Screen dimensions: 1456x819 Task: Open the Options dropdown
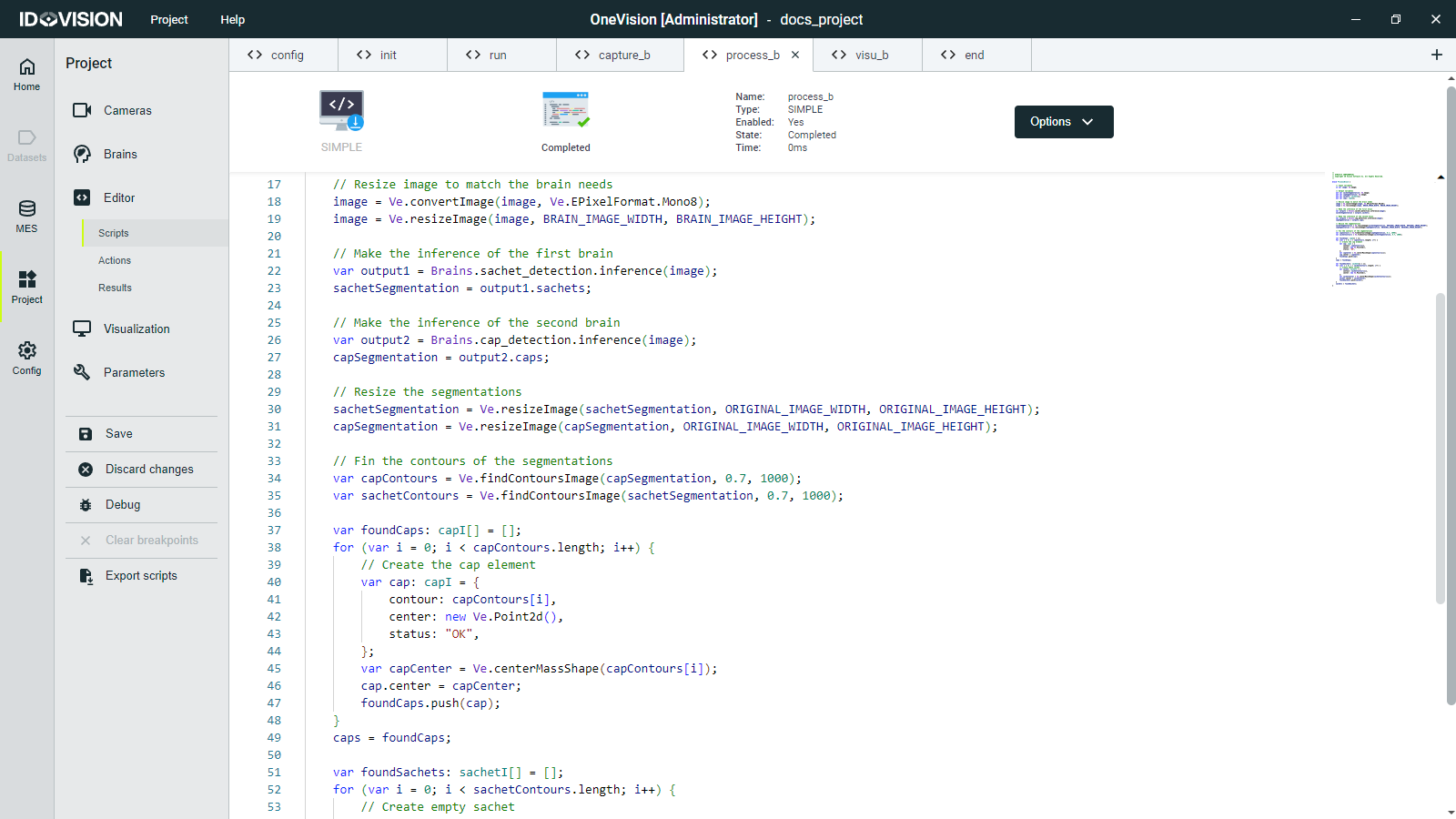(1063, 121)
